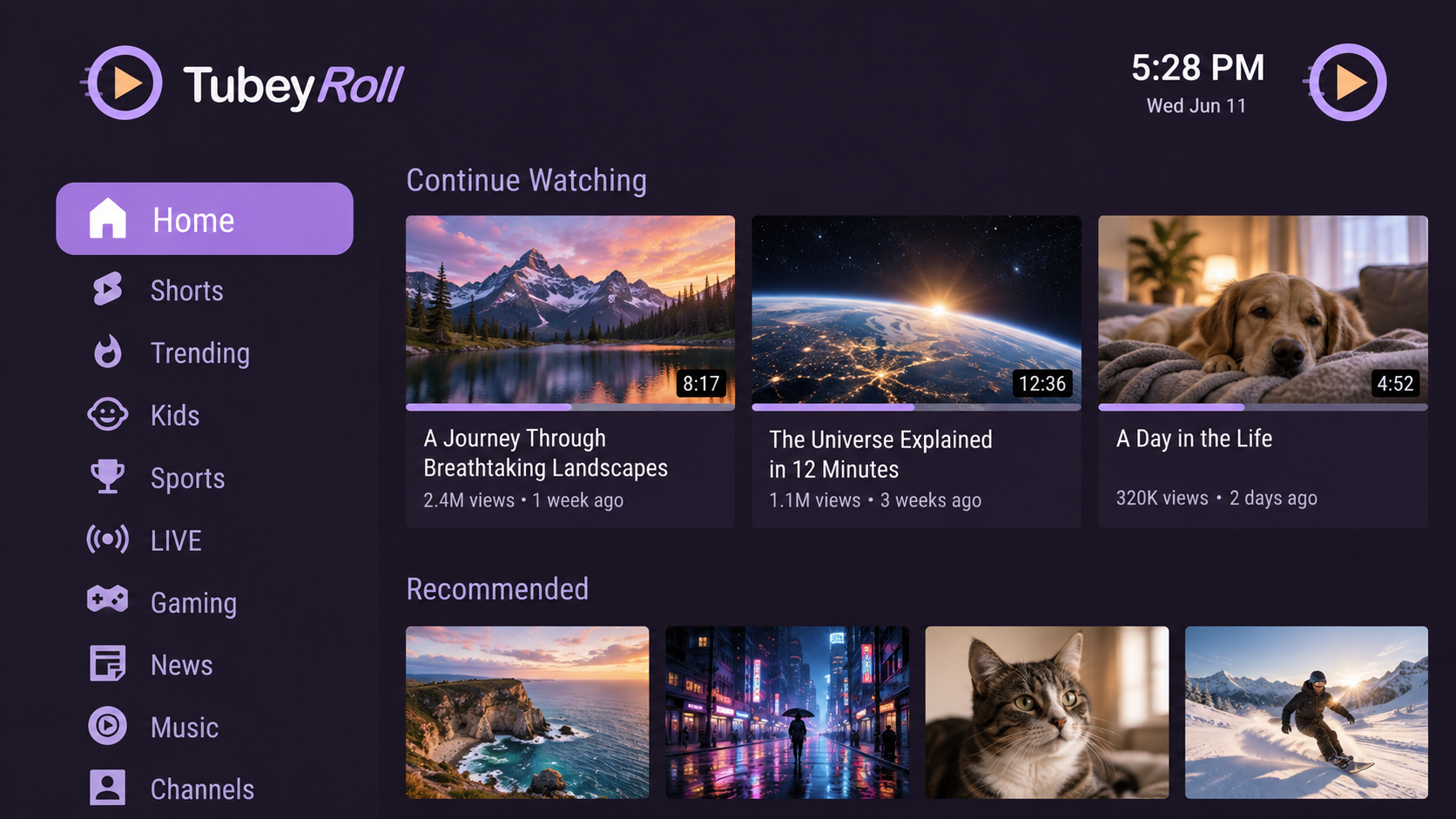The image size is (1456, 819).
Task: Open the profile play icon beside the clock
Action: click(1346, 83)
